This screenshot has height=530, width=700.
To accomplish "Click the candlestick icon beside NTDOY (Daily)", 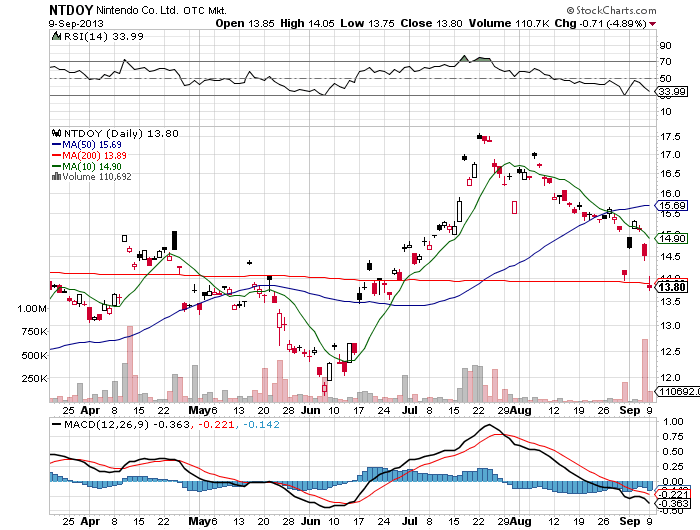I will (x=56, y=133).
